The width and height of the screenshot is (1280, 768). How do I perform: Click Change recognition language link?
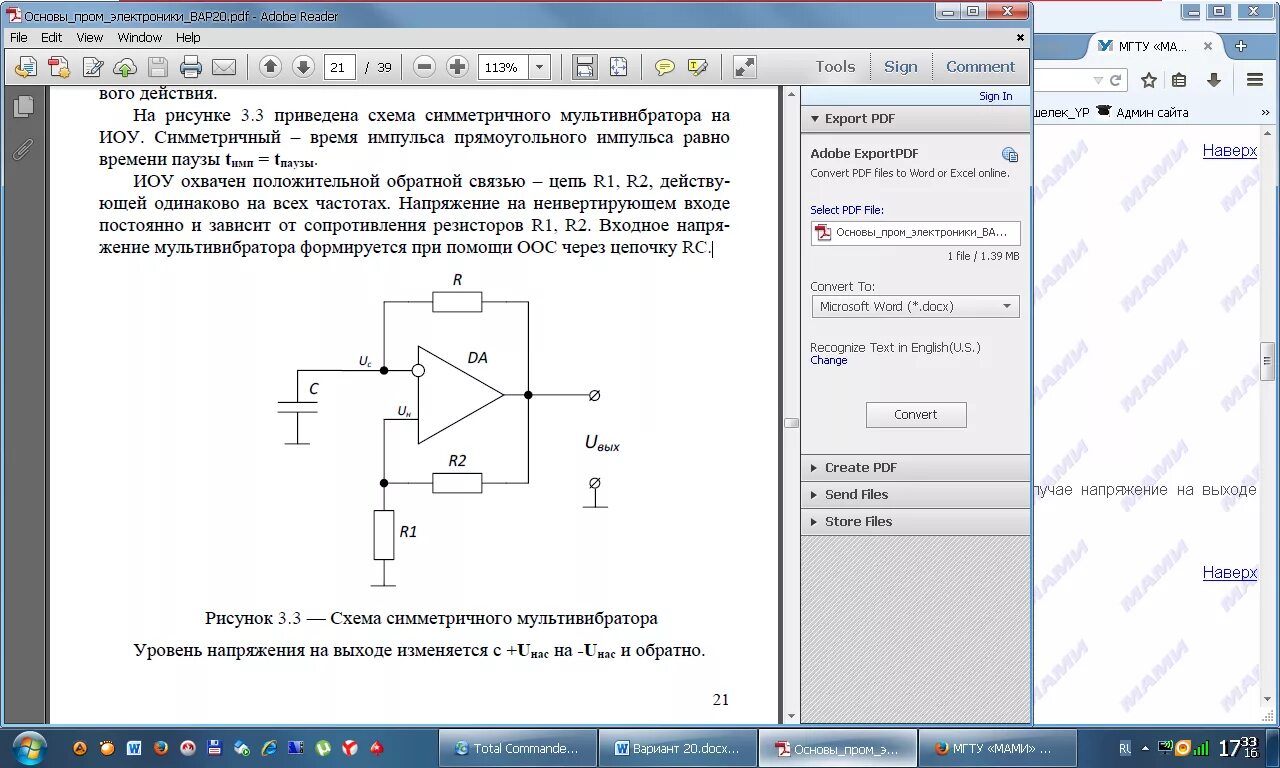point(829,361)
